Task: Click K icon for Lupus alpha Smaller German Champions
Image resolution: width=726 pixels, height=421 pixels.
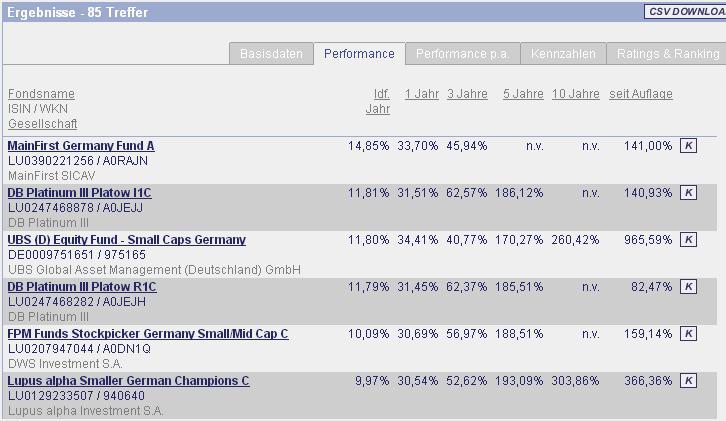Action: (x=688, y=381)
